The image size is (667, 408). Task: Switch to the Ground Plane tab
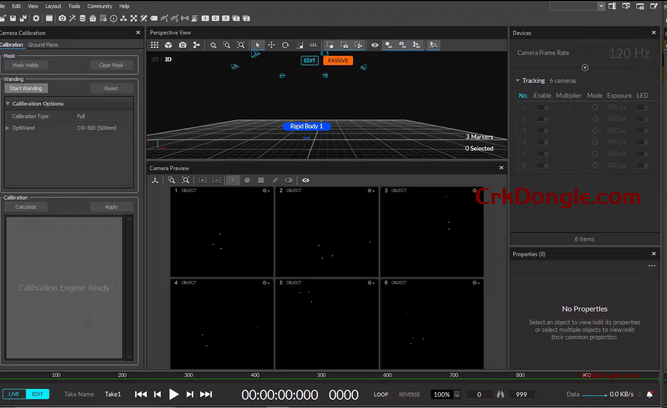(x=43, y=45)
